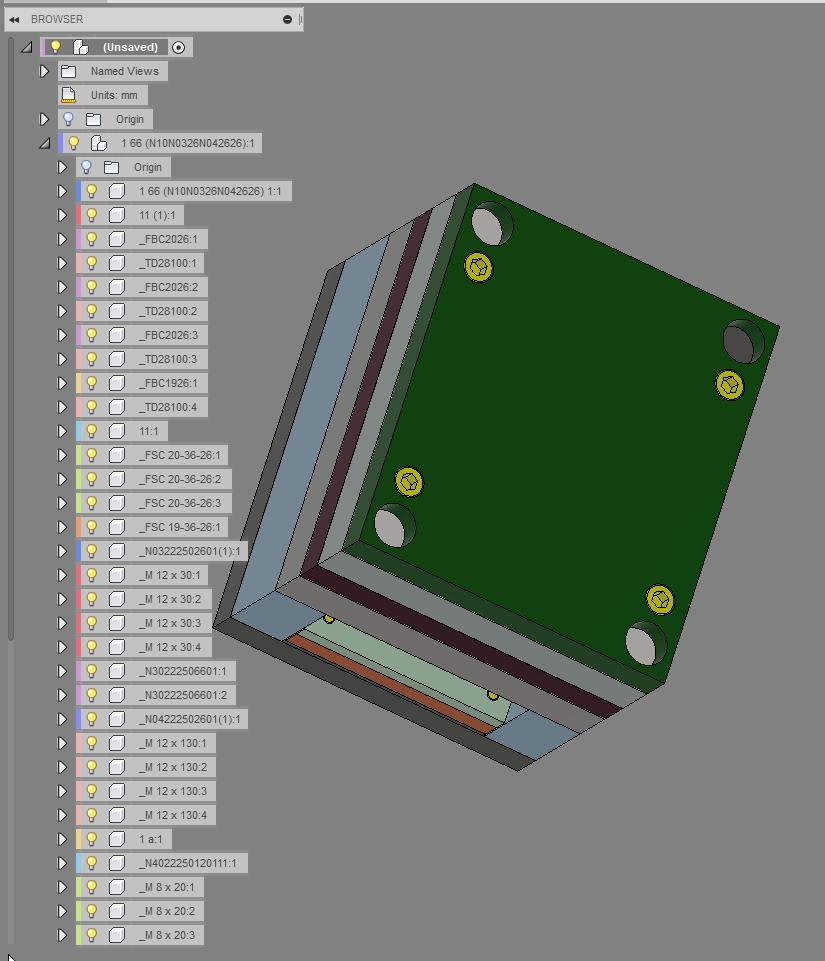The height and width of the screenshot is (961, 825).
Task: Hide component _TD28100:4 via light bulb
Action: click(x=91, y=407)
